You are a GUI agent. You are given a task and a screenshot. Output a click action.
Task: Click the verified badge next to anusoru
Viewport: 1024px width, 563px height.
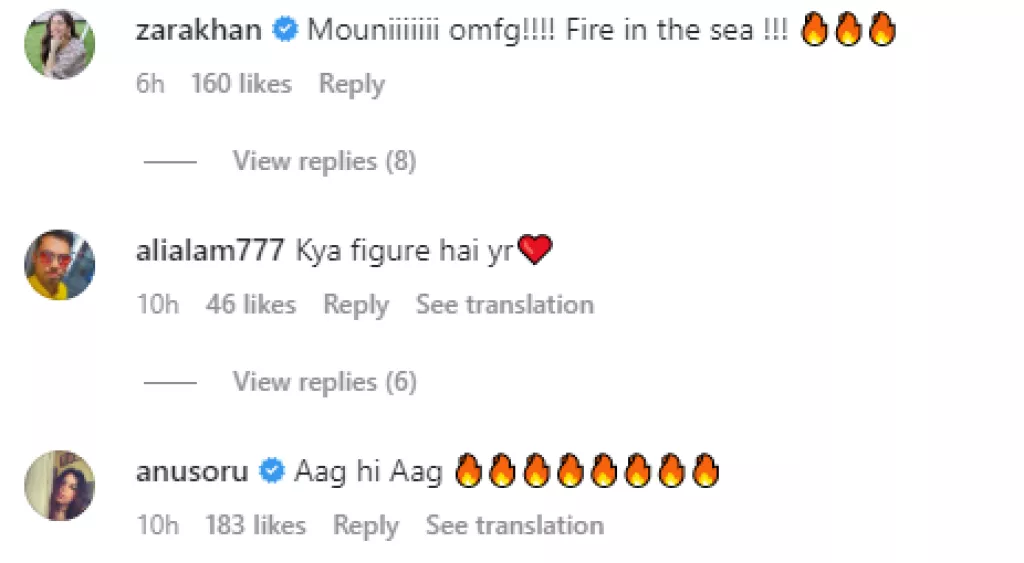(x=271, y=472)
